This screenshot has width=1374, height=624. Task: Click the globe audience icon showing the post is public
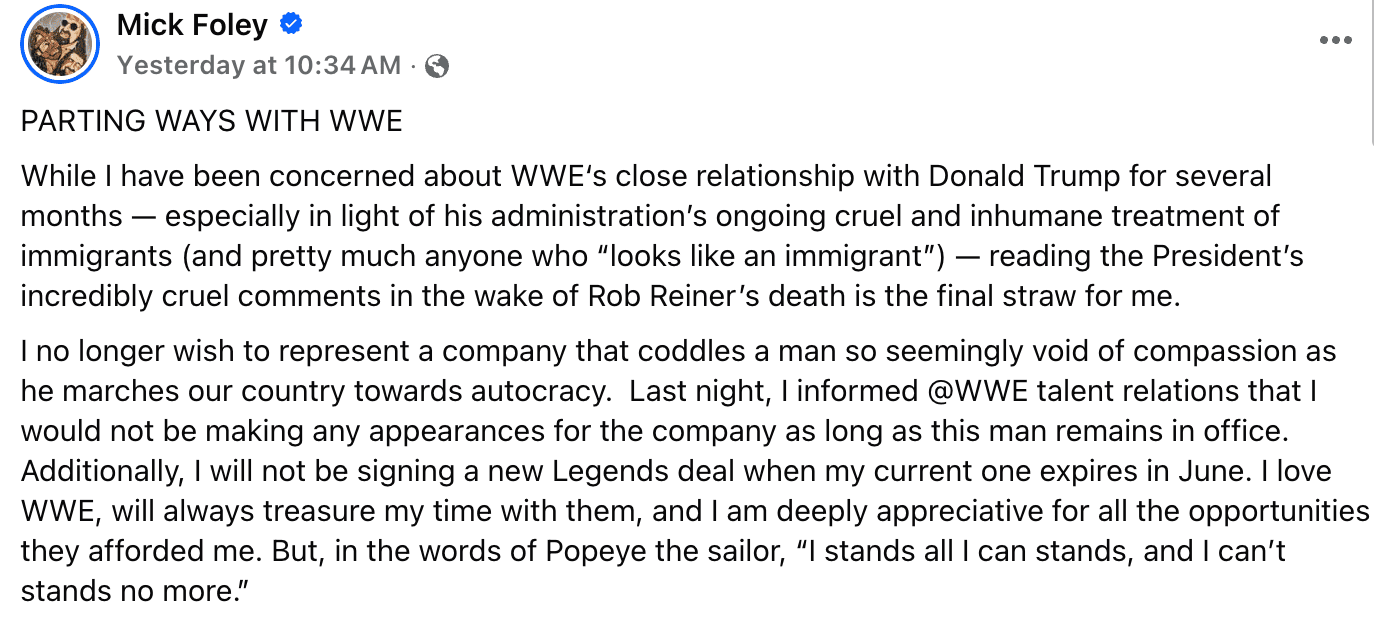(435, 65)
